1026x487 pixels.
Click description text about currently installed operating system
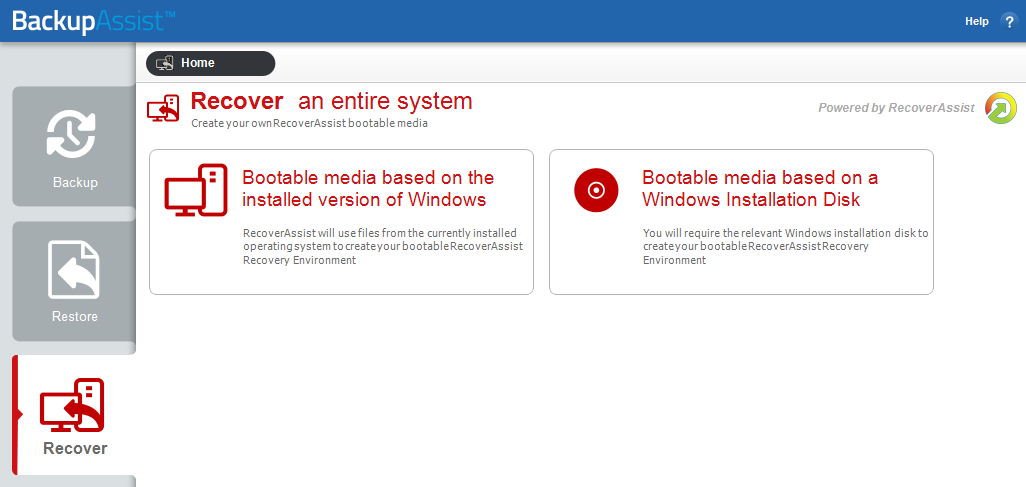(383, 247)
